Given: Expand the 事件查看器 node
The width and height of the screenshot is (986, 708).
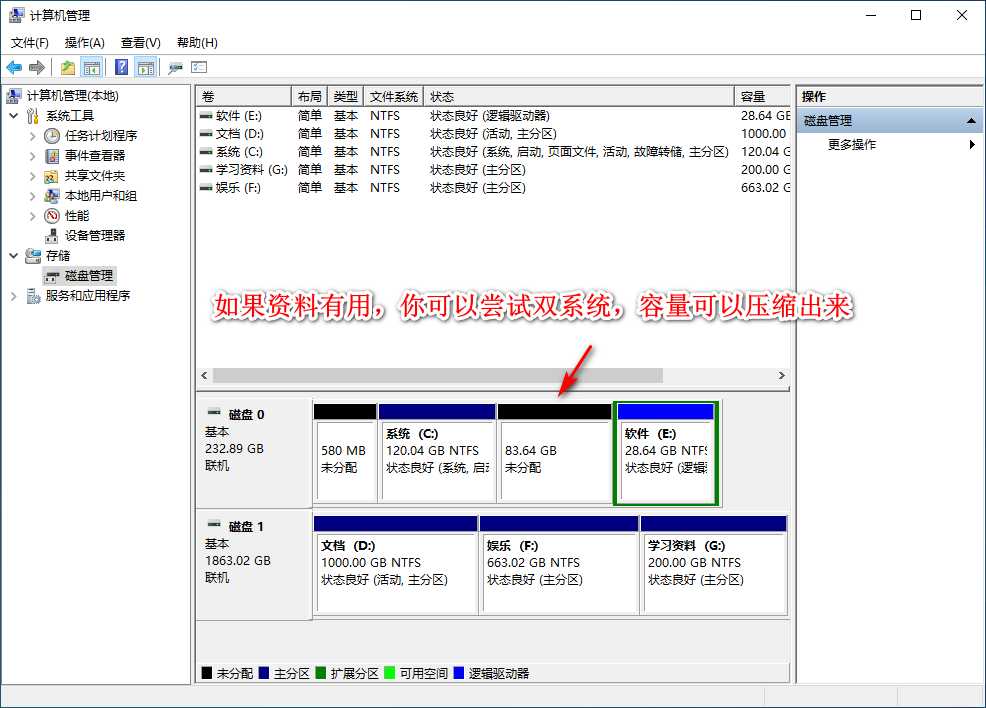Looking at the screenshot, I should coord(33,156).
